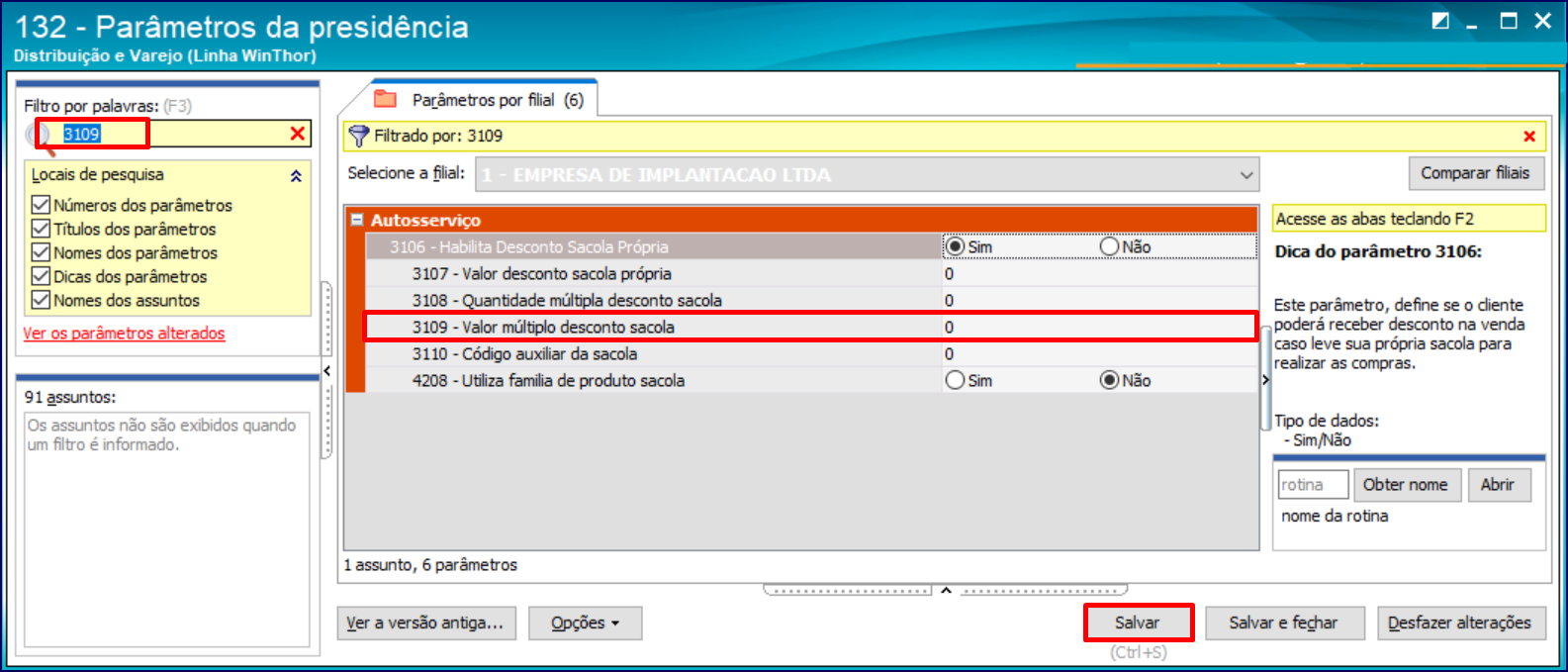This screenshot has width=1568, height=672.
Task: Collapse the right tips panel arrow
Action: click(x=1265, y=380)
